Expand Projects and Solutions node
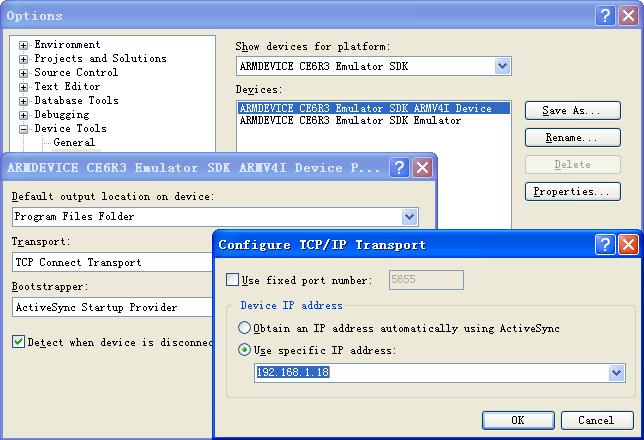Image resolution: width=644 pixels, height=440 pixels. click(23, 59)
